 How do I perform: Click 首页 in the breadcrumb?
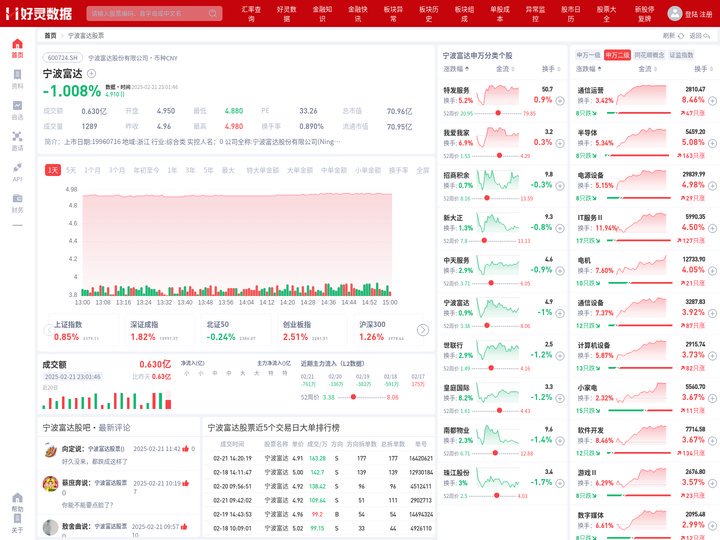pos(51,35)
